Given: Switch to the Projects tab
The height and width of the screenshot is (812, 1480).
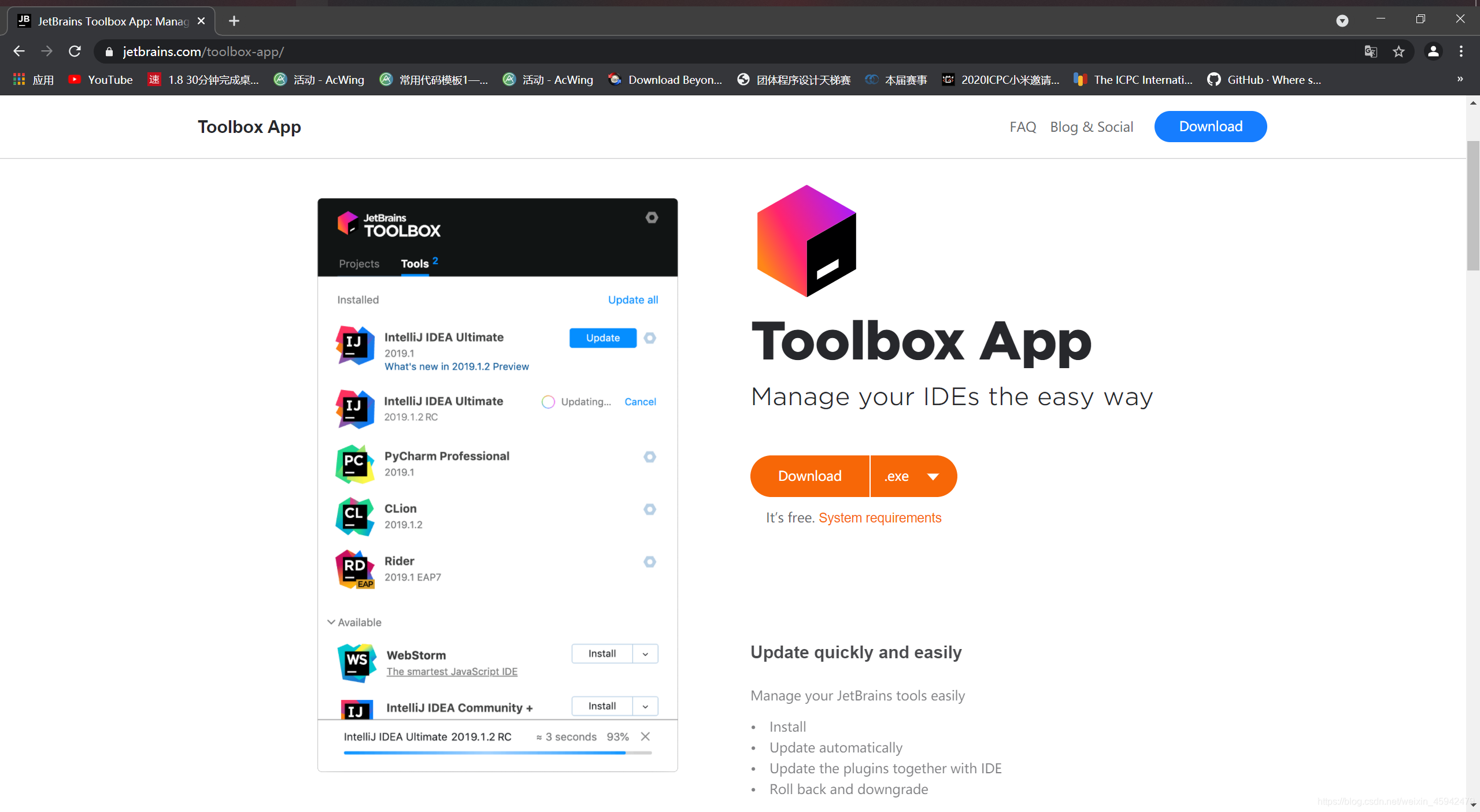Looking at the screenshot, I should [x=359, y=264].
